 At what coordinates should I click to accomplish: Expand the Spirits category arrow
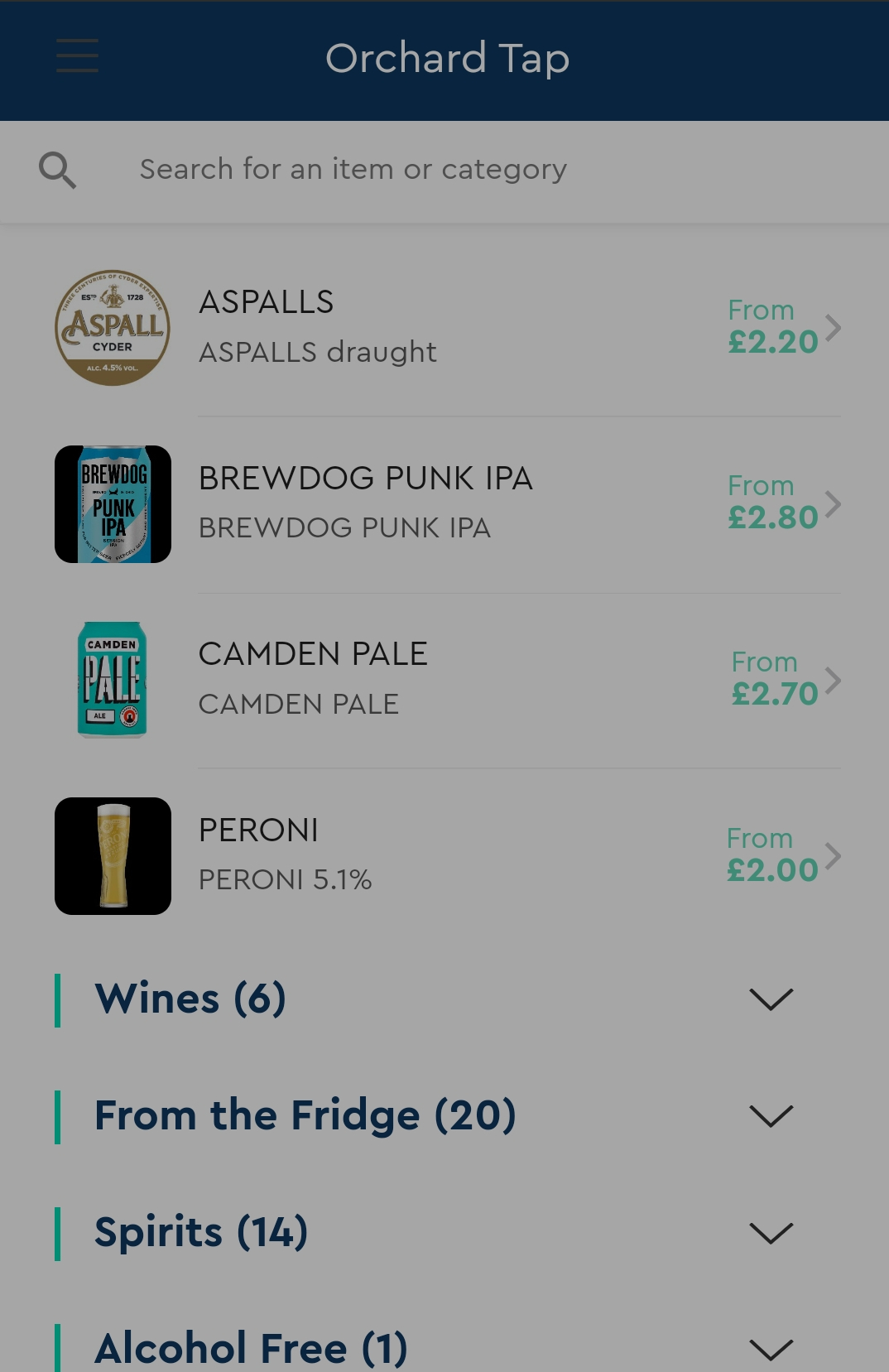click(x=771, y=1233)
